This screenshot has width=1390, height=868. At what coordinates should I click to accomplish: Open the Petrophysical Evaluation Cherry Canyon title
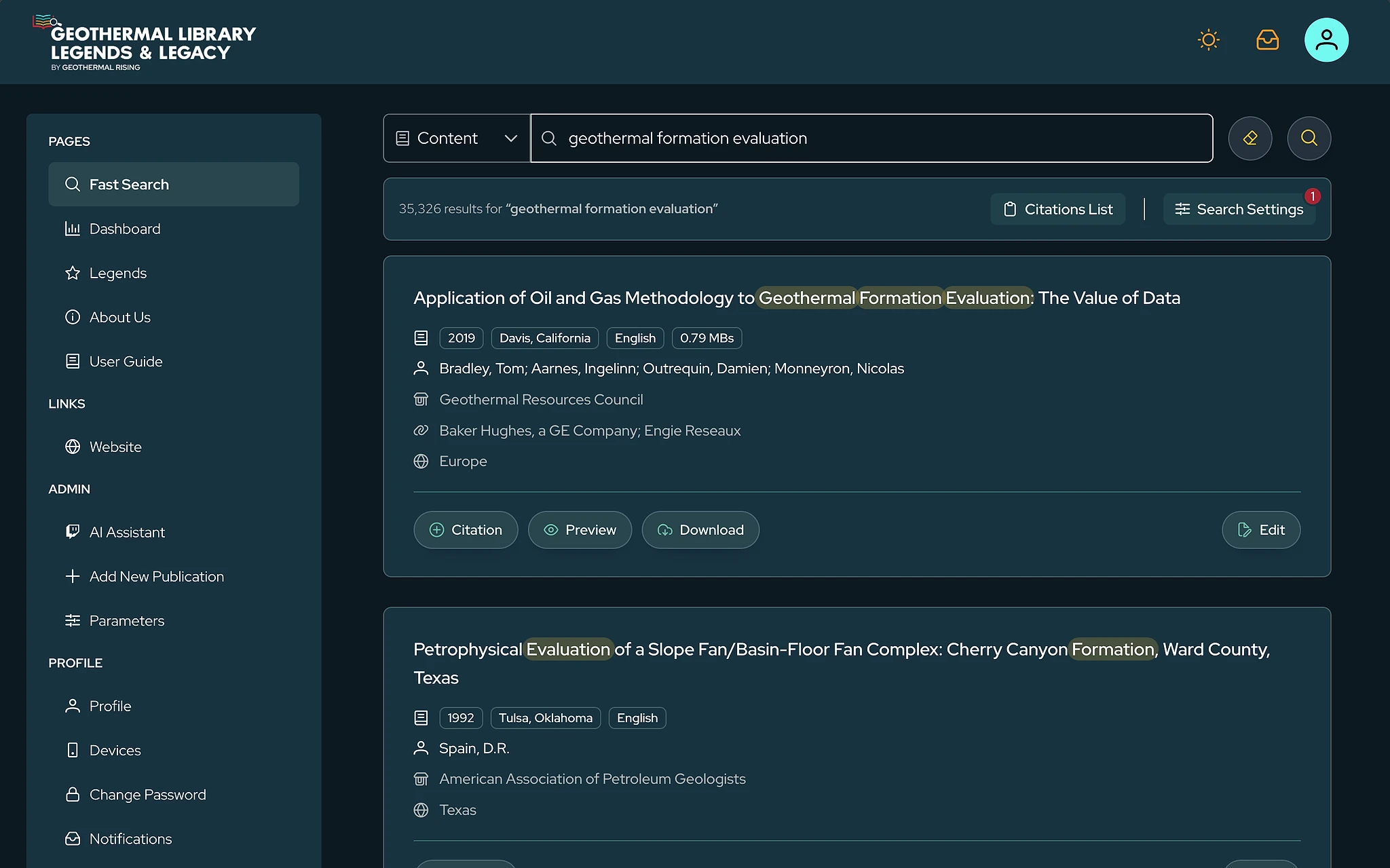pos(842,663)
